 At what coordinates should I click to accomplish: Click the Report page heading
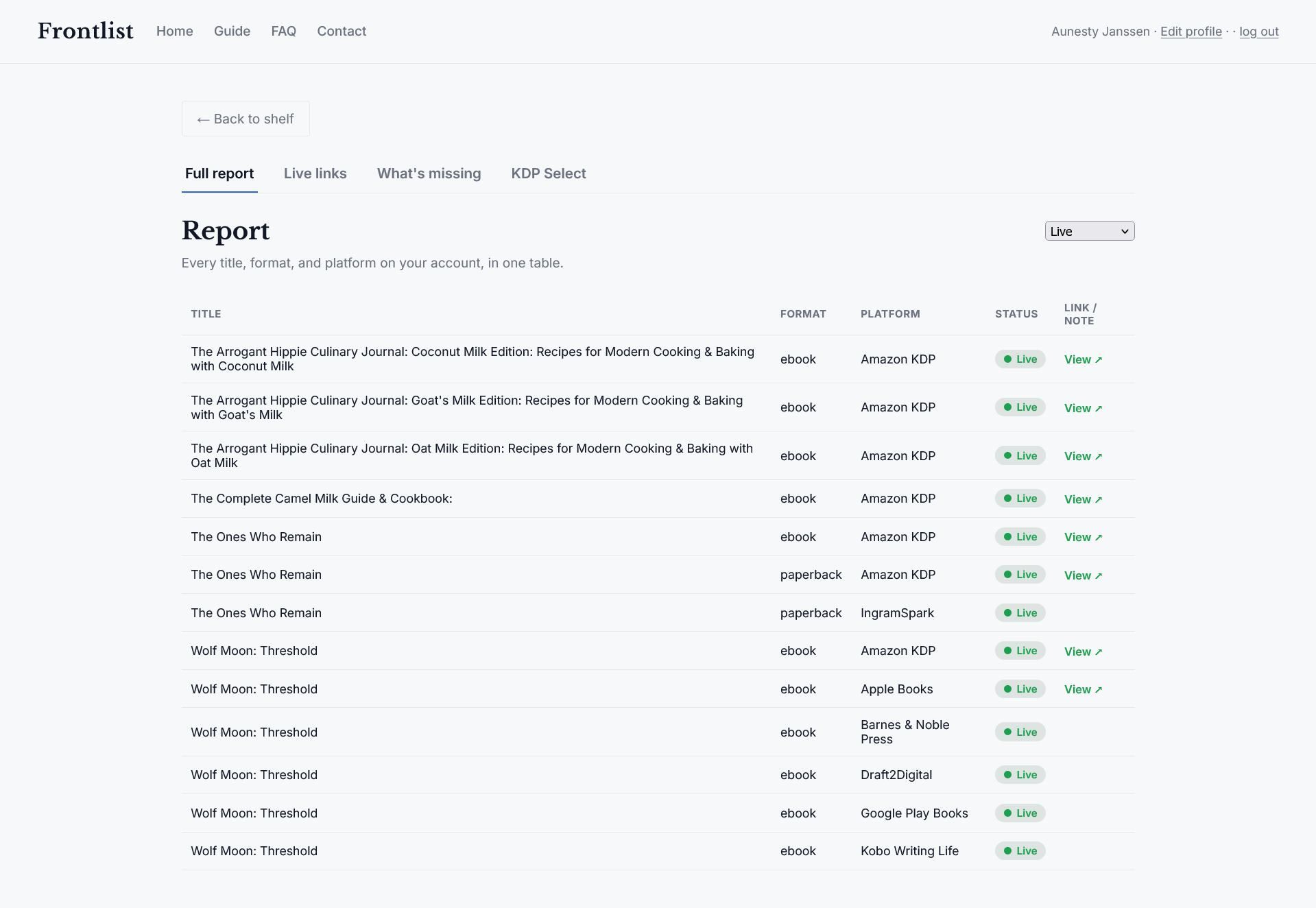(226, 230)
